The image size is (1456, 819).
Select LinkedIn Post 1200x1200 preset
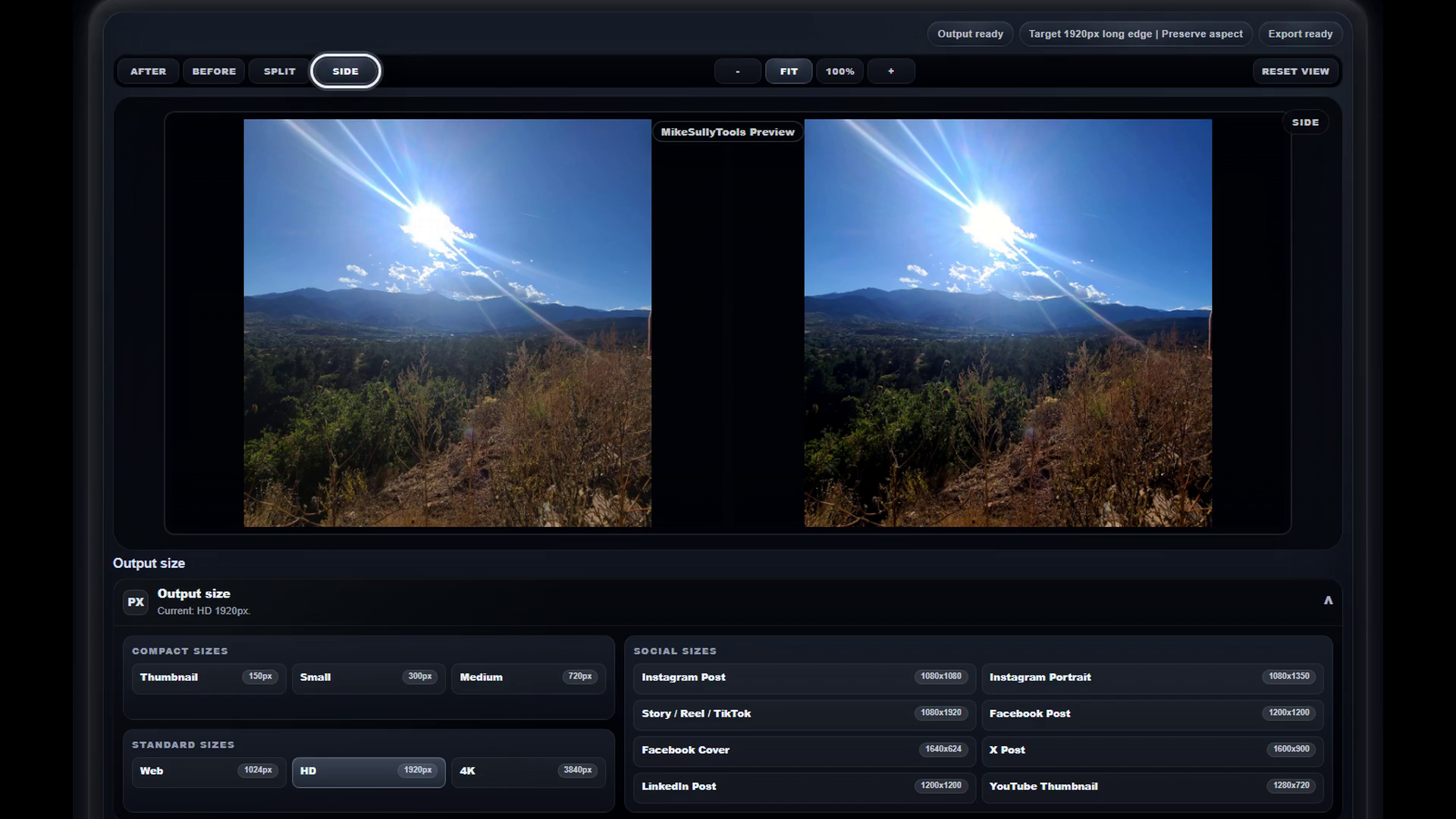pyautogui.click(x=804, y=786)
